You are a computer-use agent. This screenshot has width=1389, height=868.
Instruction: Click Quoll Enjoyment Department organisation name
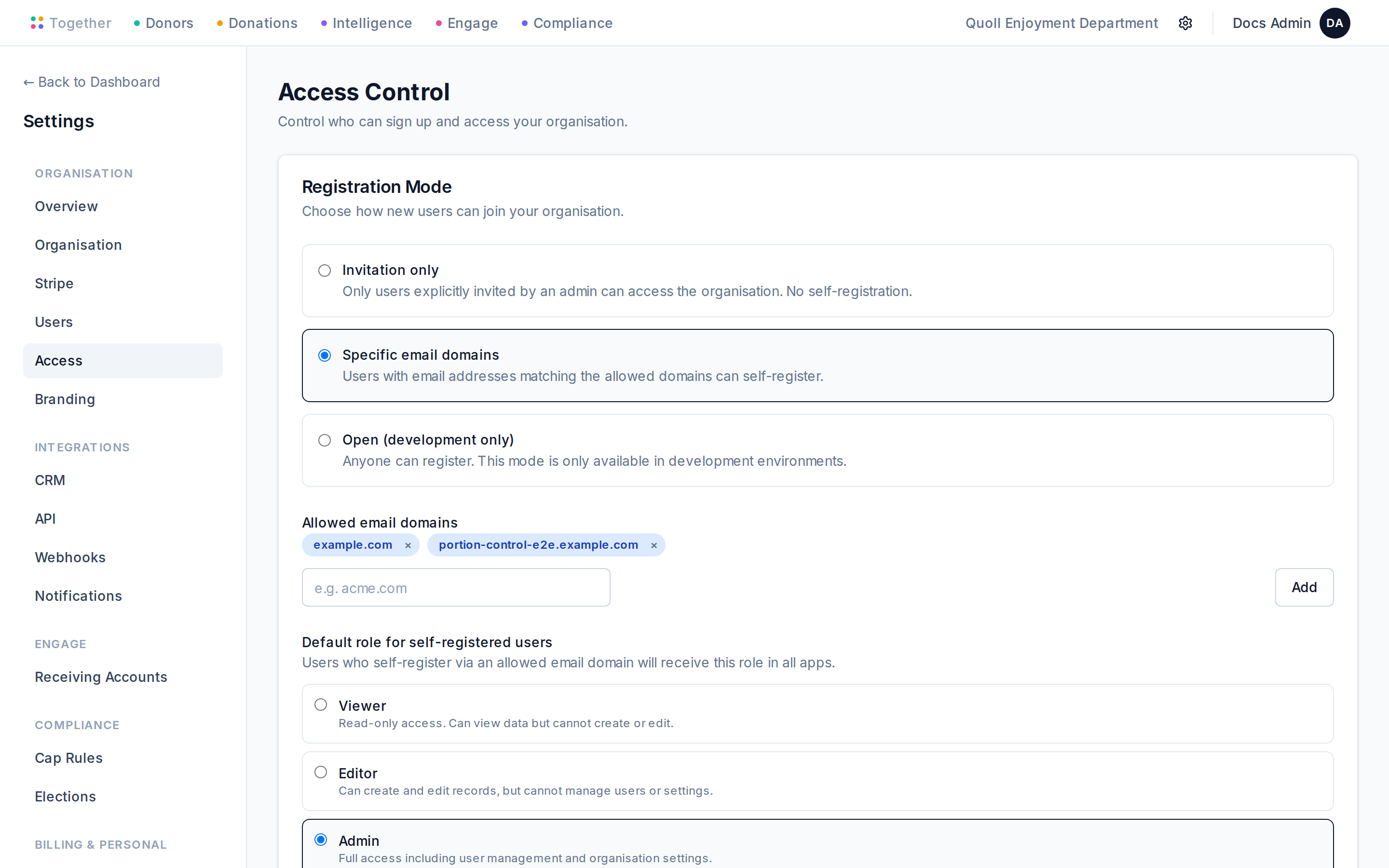pyautogui.click(x=1061, y=23)
